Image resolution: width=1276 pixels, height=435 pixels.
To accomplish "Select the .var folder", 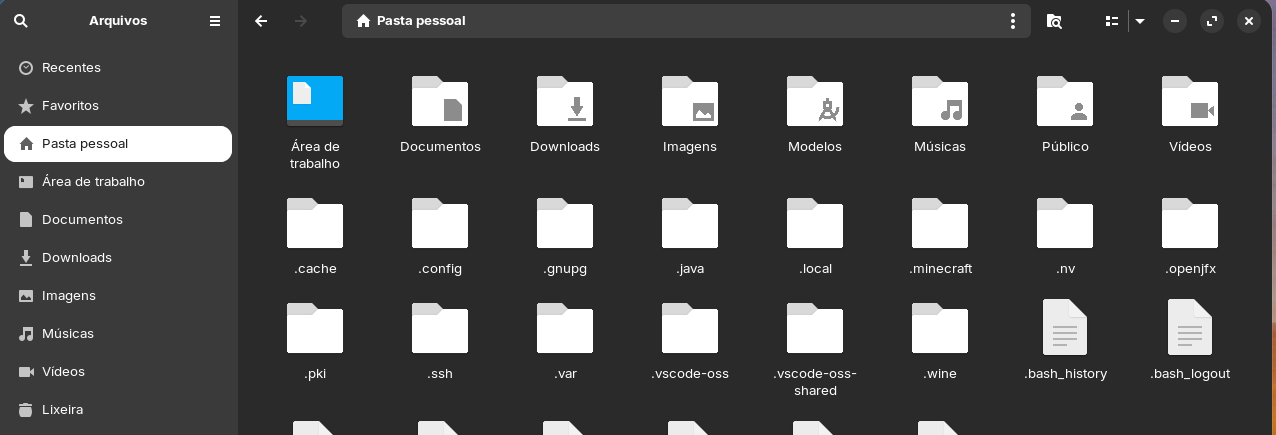I will point(565,328).
